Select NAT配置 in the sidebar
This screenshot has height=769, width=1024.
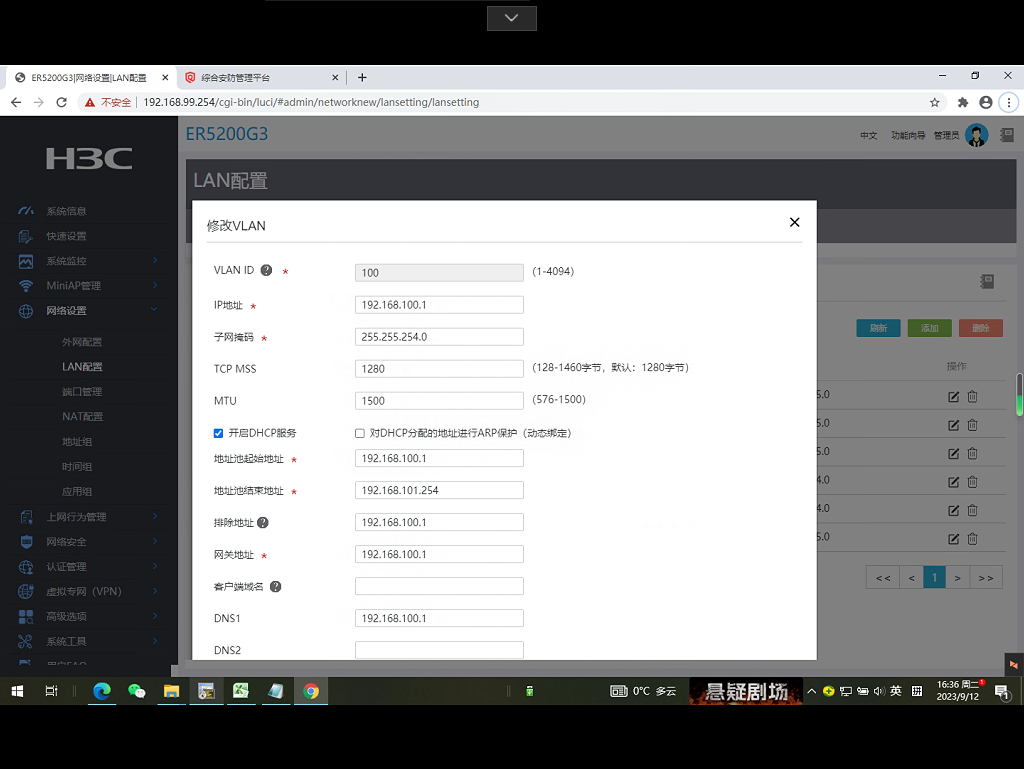coord(82,416)
